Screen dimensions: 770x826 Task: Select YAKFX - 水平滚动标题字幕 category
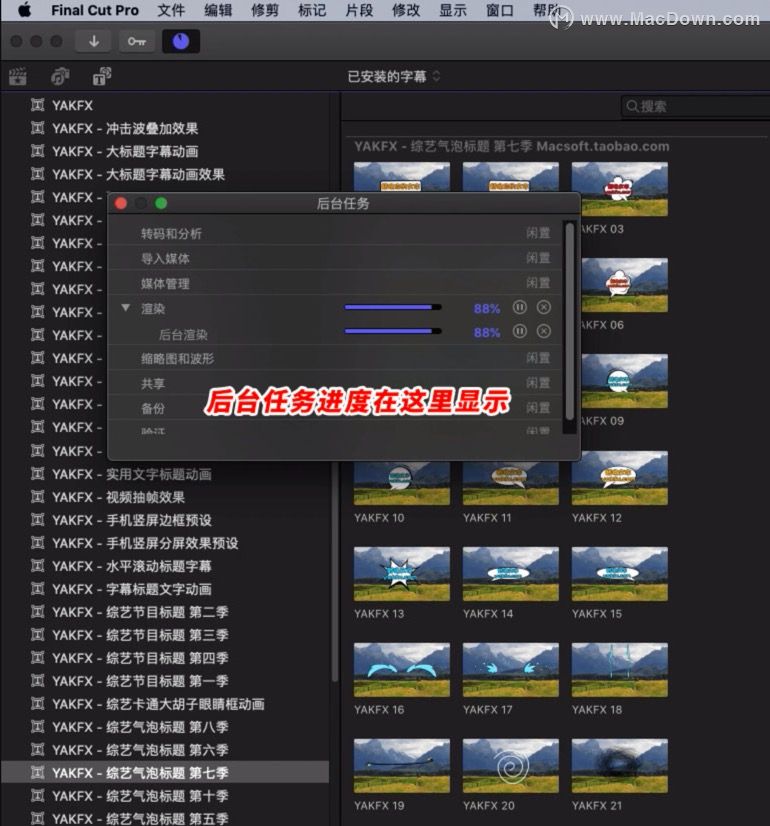tap(165, 566)
